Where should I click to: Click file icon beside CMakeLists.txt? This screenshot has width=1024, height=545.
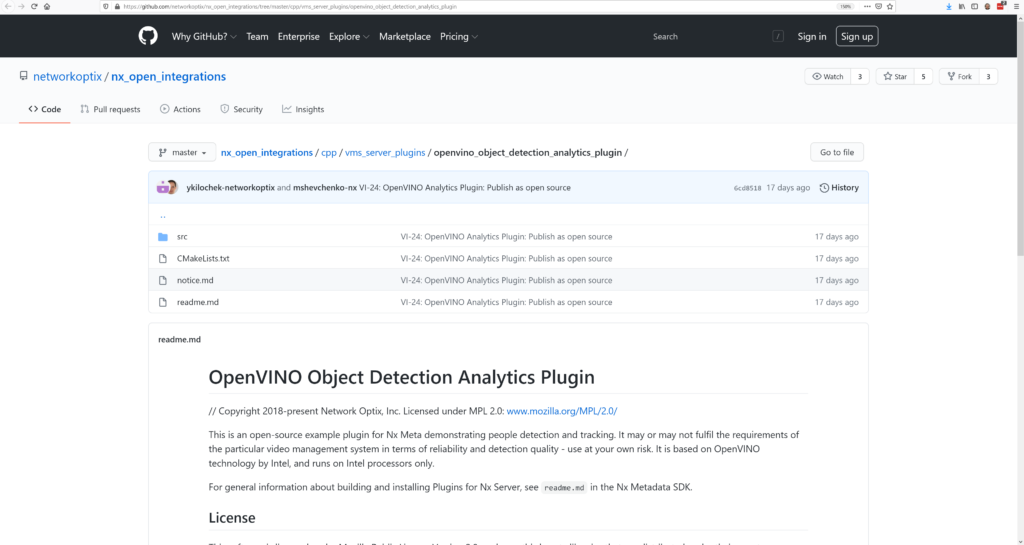click(163, 258)
